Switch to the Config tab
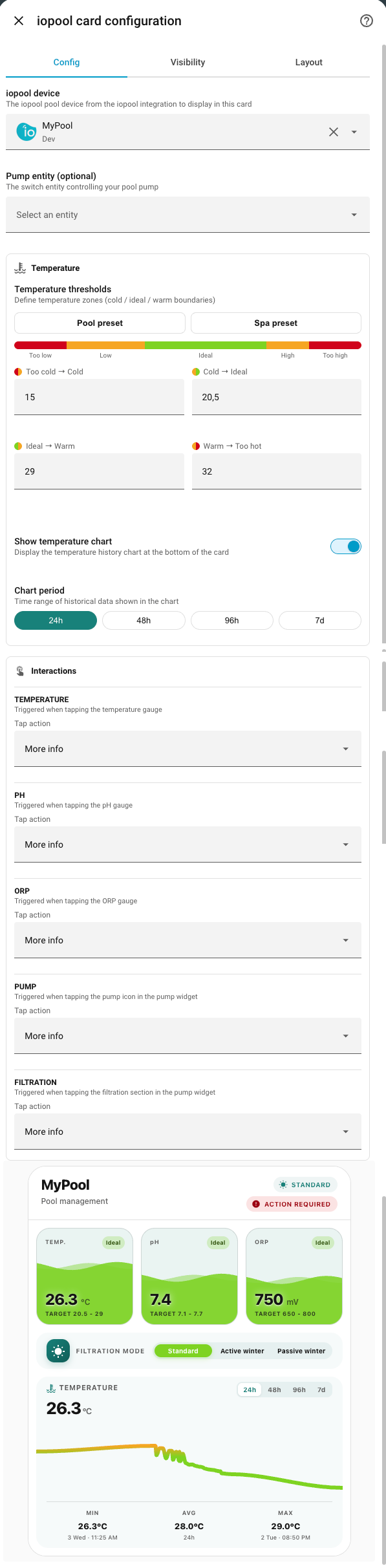The width and height of the screenshot is (386, 1568). pyautogui.click(x=67, y=62)
